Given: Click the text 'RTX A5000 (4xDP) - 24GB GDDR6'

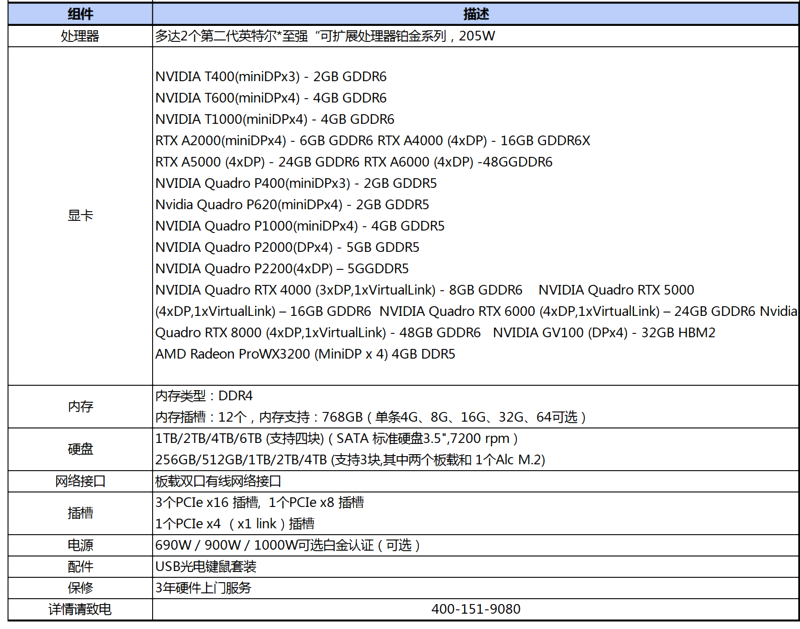Looking at the screenshot, I should [257, 162].
